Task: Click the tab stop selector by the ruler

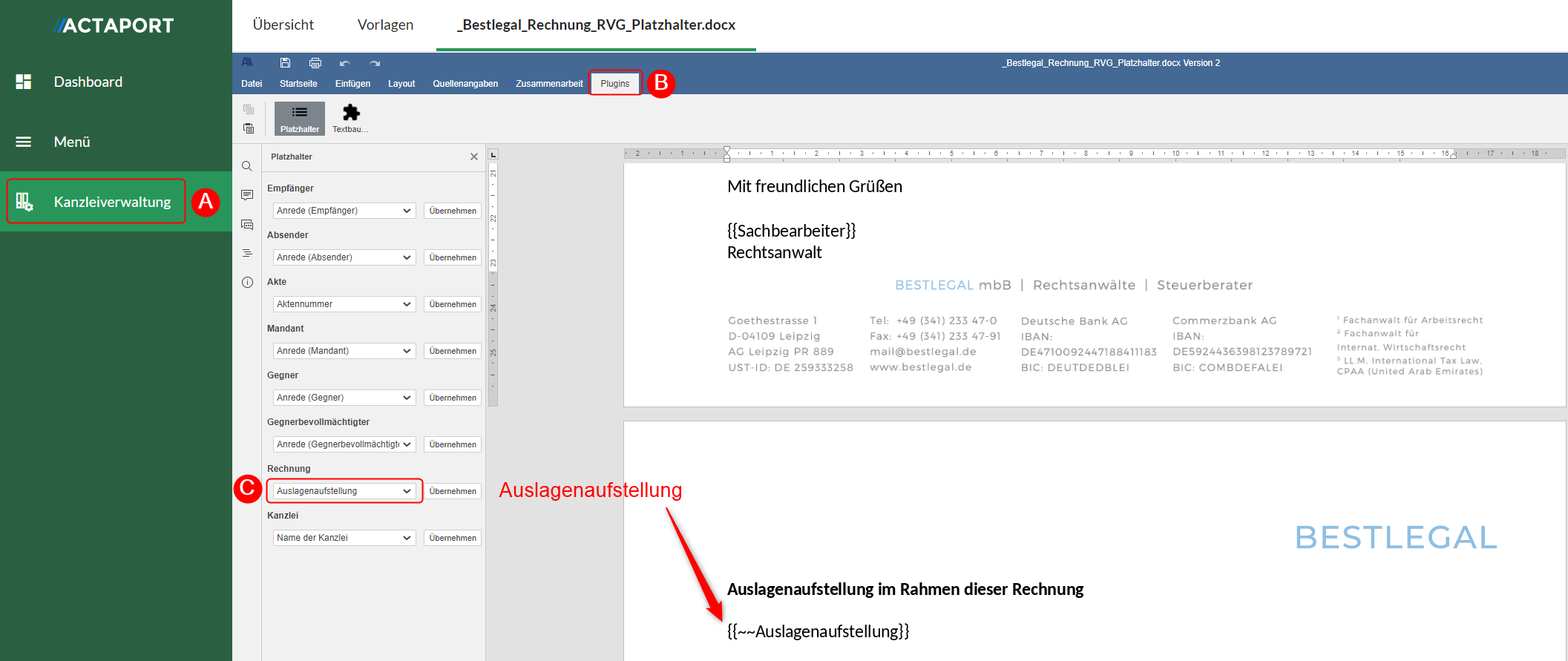Action: 493,154
